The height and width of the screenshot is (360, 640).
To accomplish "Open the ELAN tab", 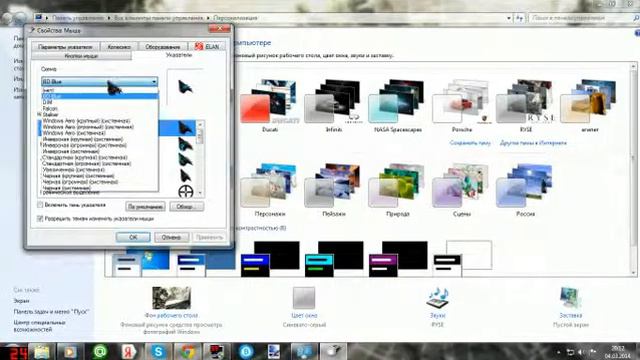I will pos(207,47).
